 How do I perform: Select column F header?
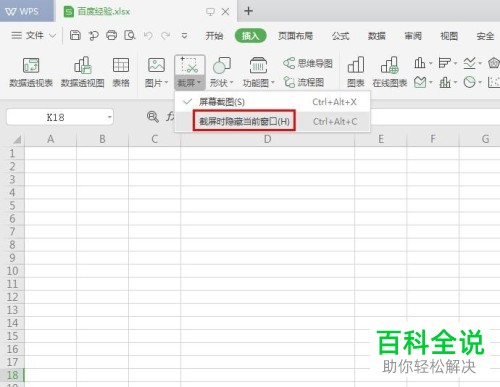433,139
